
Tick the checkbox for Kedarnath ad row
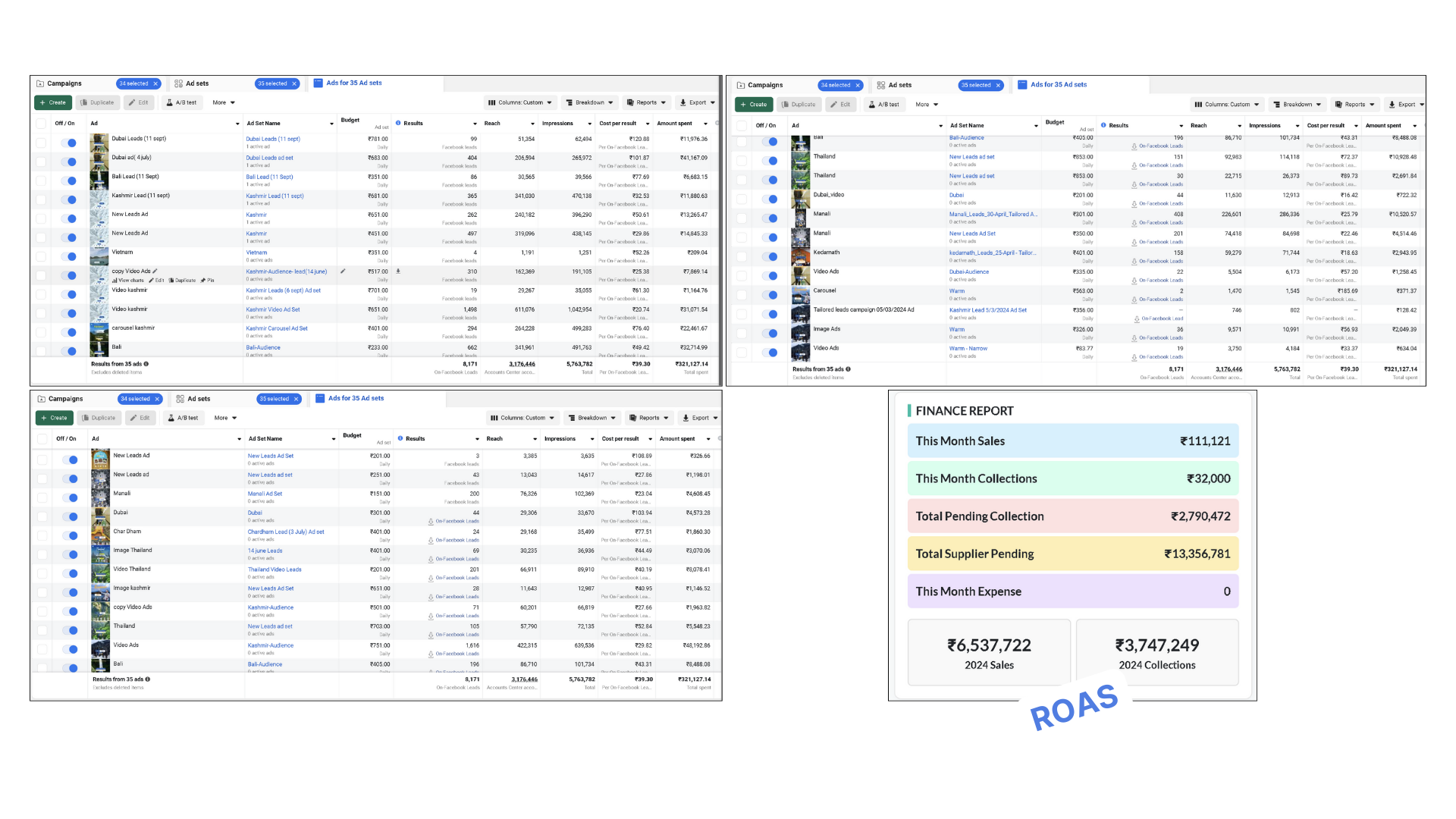[742, 256]
